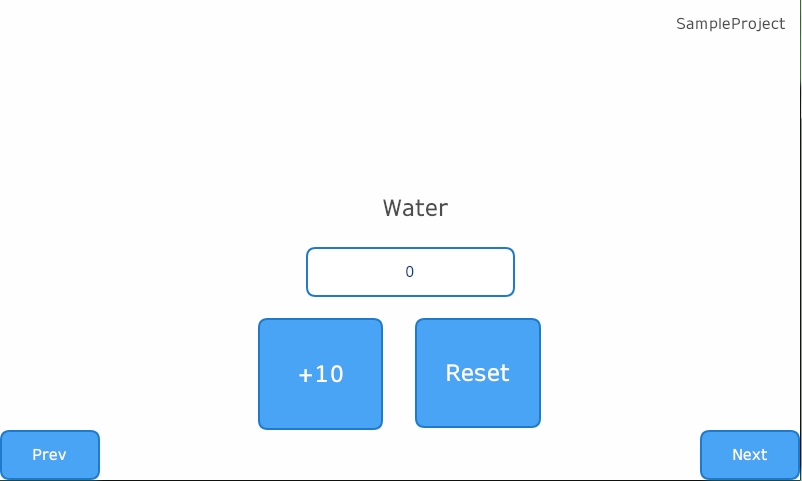This screenshot has width=802, height=481.
Task: Reset the Water value to zero
Action: pos(477,373)
